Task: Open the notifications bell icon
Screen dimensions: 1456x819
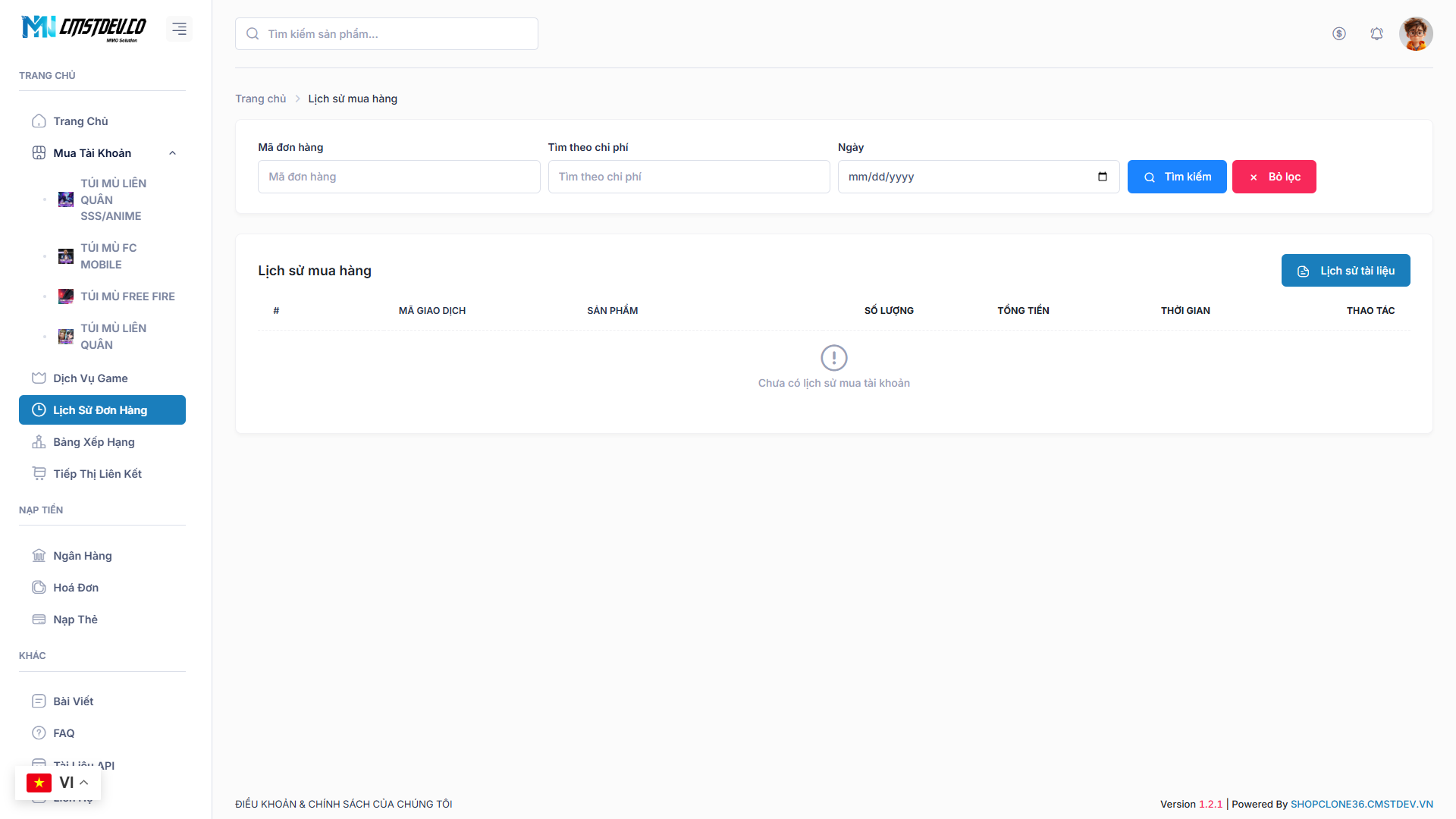Action: tap(1376, 33)
